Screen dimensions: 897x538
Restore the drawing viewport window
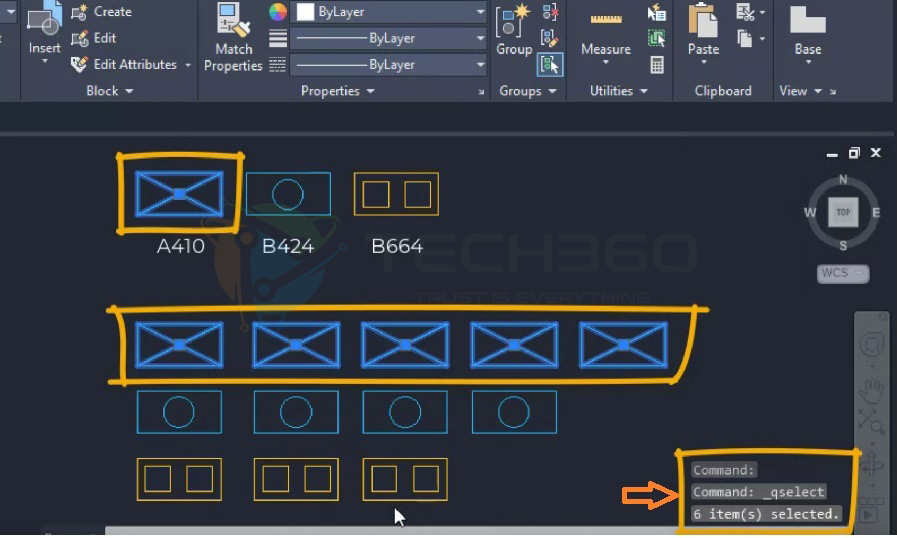[854, 153]
